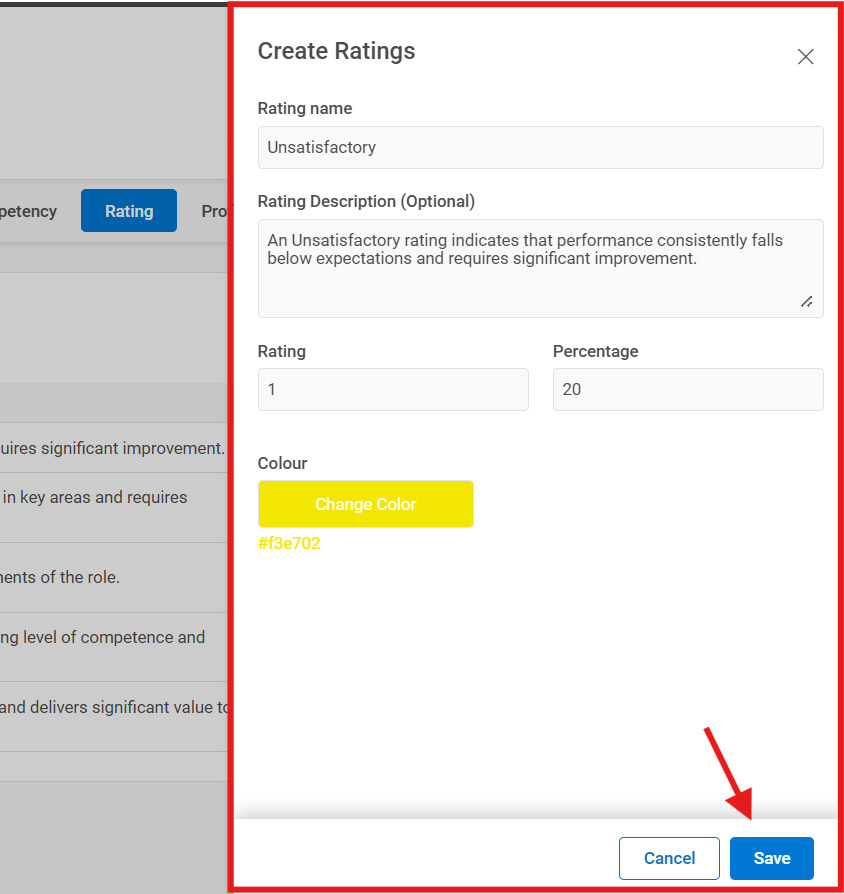This screenshot has height=894, width=844.
Task: Click the Percentage field showing 20
Action: pos(688,389)
